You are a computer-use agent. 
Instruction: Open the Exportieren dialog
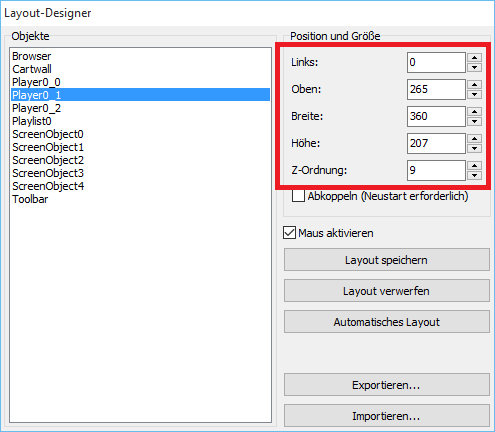(387, 385)
